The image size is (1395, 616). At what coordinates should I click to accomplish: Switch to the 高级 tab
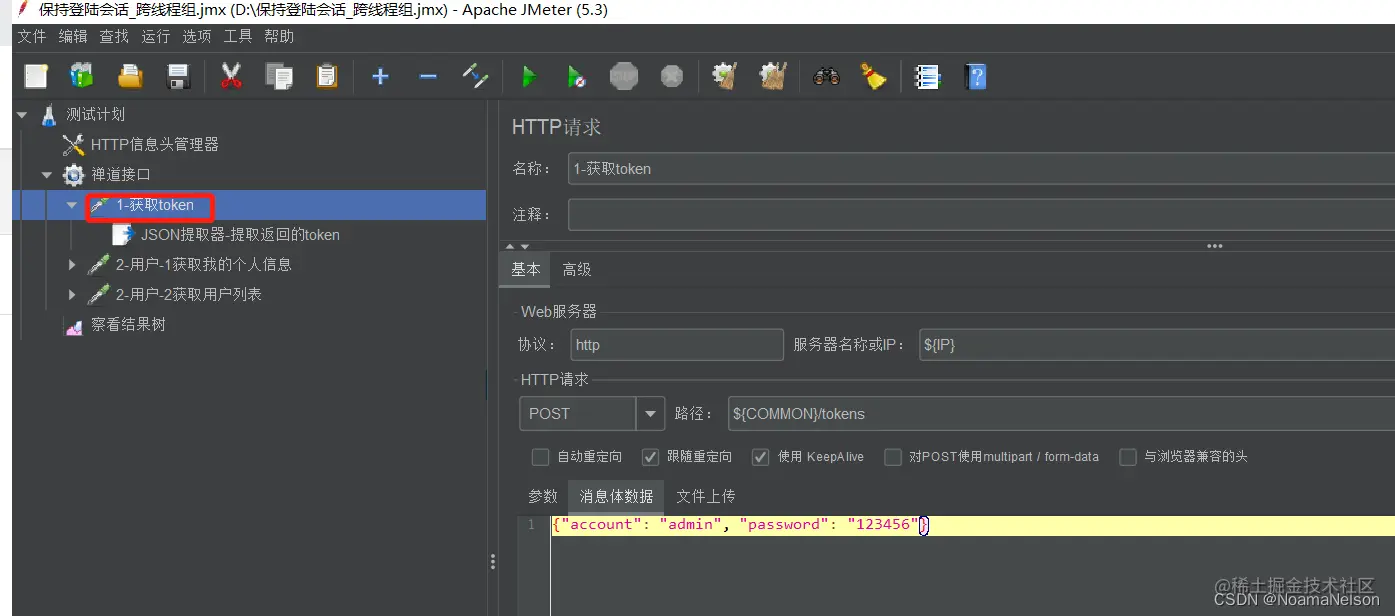[x=576, y=269]
